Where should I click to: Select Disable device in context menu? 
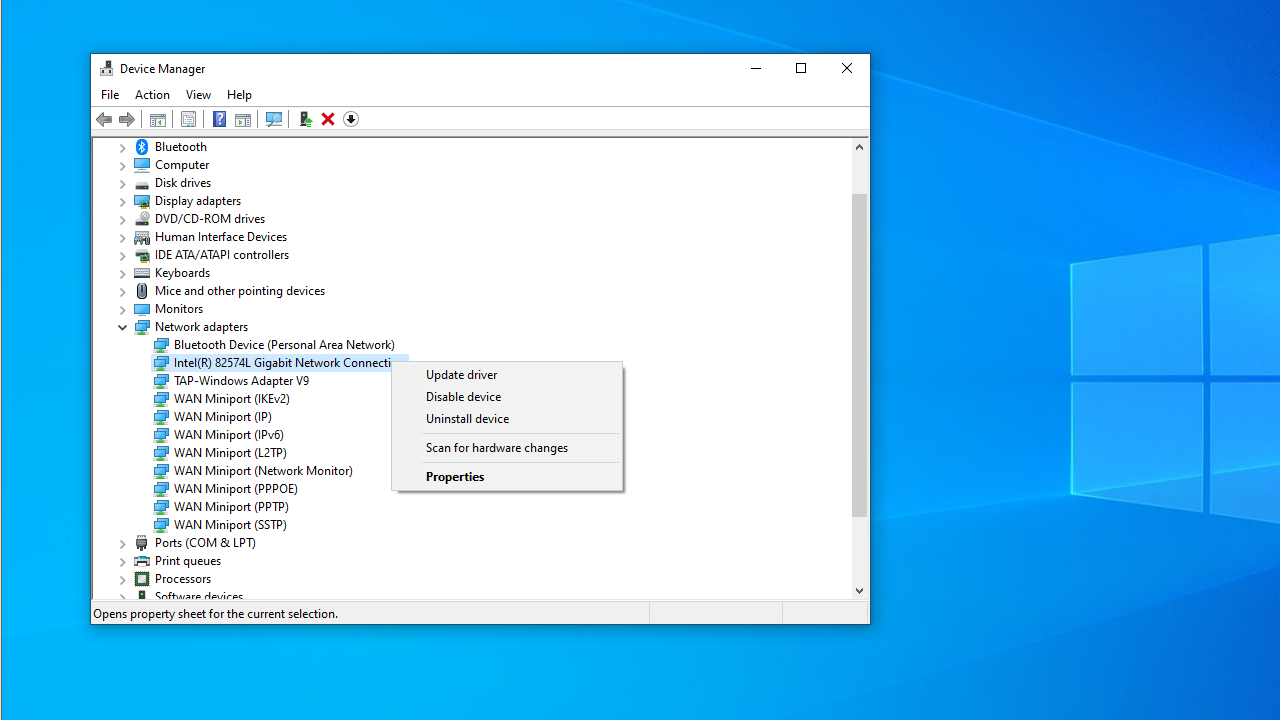pos(463,397)
